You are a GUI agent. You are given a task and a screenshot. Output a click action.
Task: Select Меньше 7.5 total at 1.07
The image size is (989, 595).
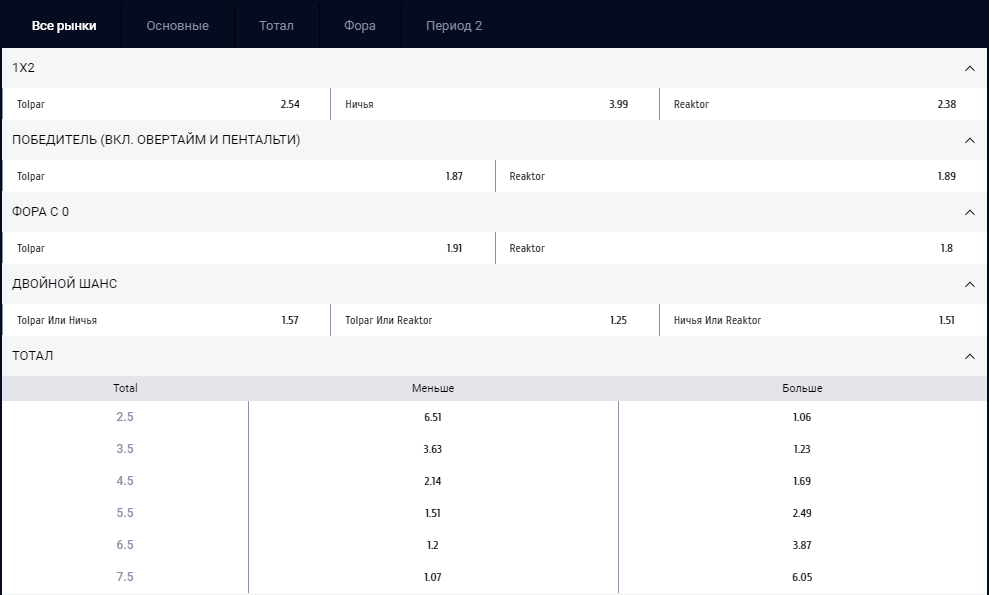(433, 577)
